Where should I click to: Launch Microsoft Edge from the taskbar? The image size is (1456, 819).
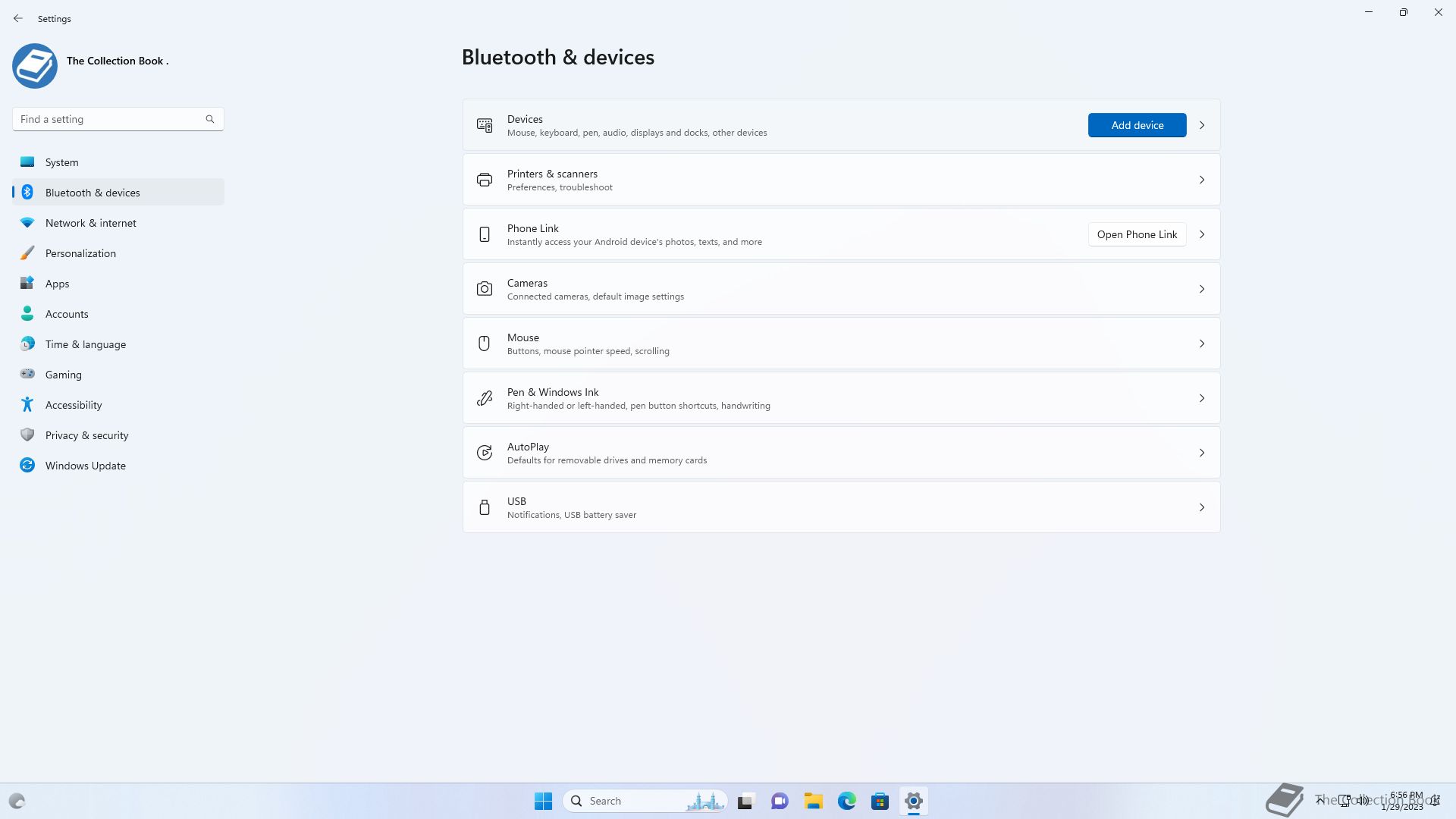click(847, 801)
